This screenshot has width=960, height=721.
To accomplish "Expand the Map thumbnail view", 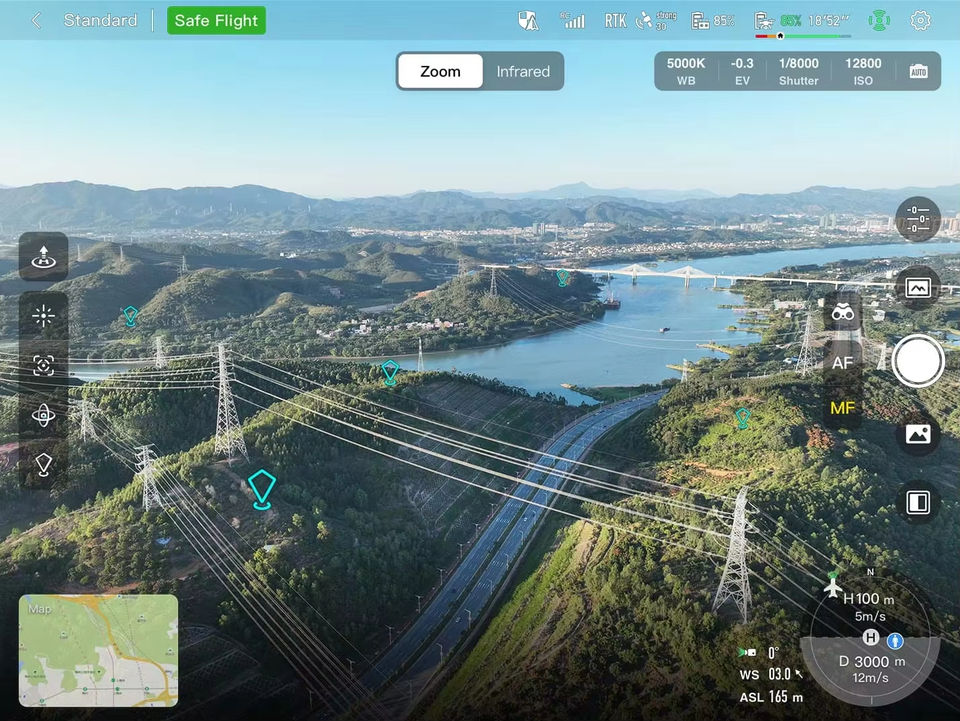I will [x=98, y=650].
